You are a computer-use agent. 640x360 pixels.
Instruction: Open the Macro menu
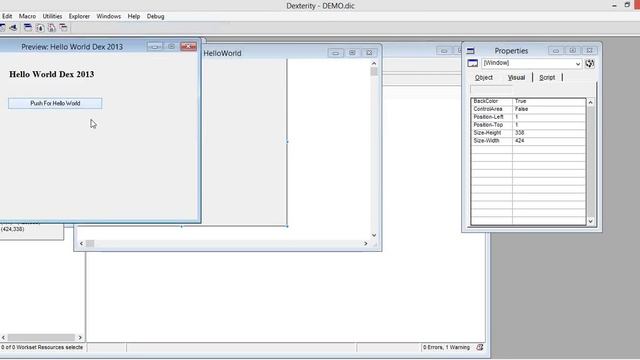27,16
